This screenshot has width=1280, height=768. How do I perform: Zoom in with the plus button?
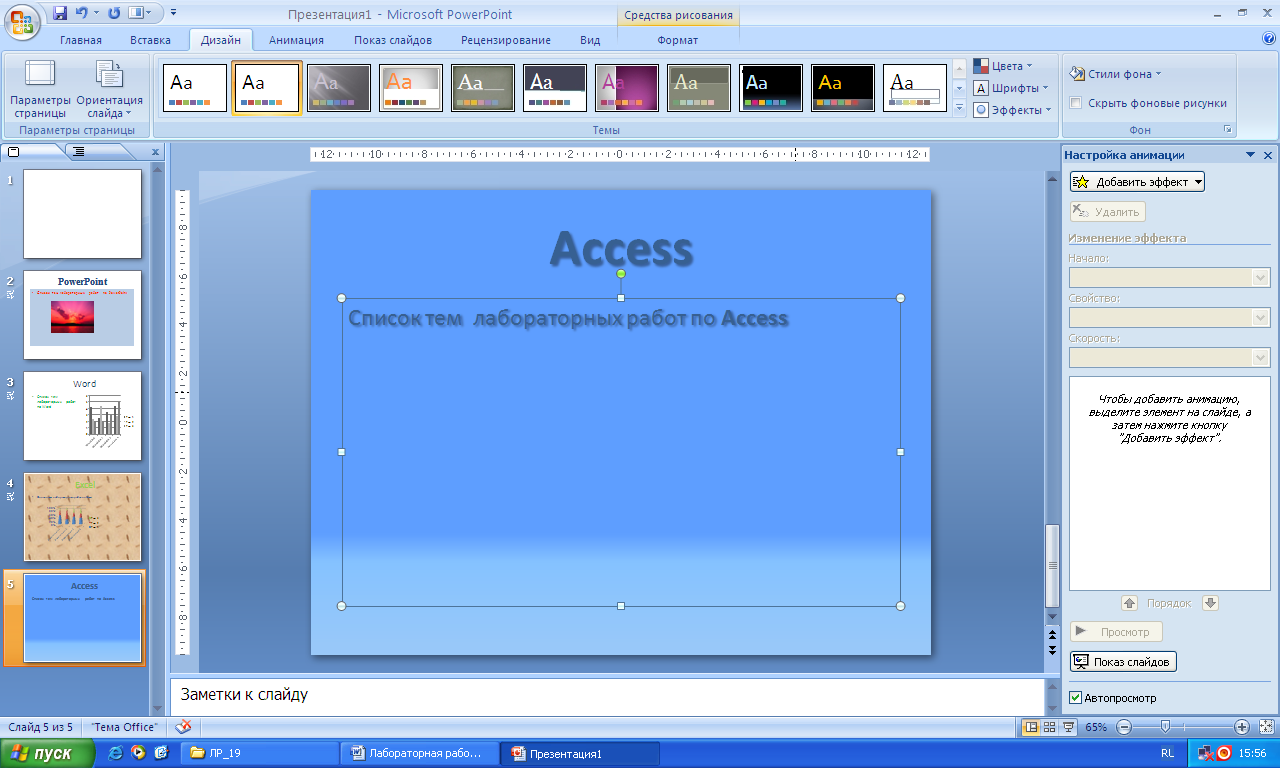tap(1241, 727)
